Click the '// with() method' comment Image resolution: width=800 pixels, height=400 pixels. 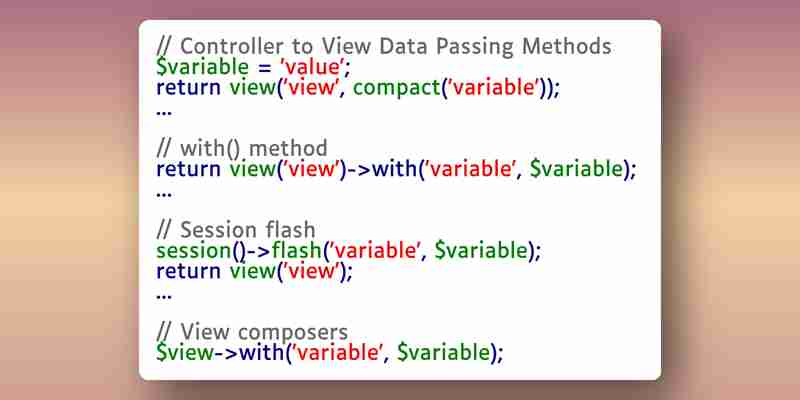click(242, 148)
